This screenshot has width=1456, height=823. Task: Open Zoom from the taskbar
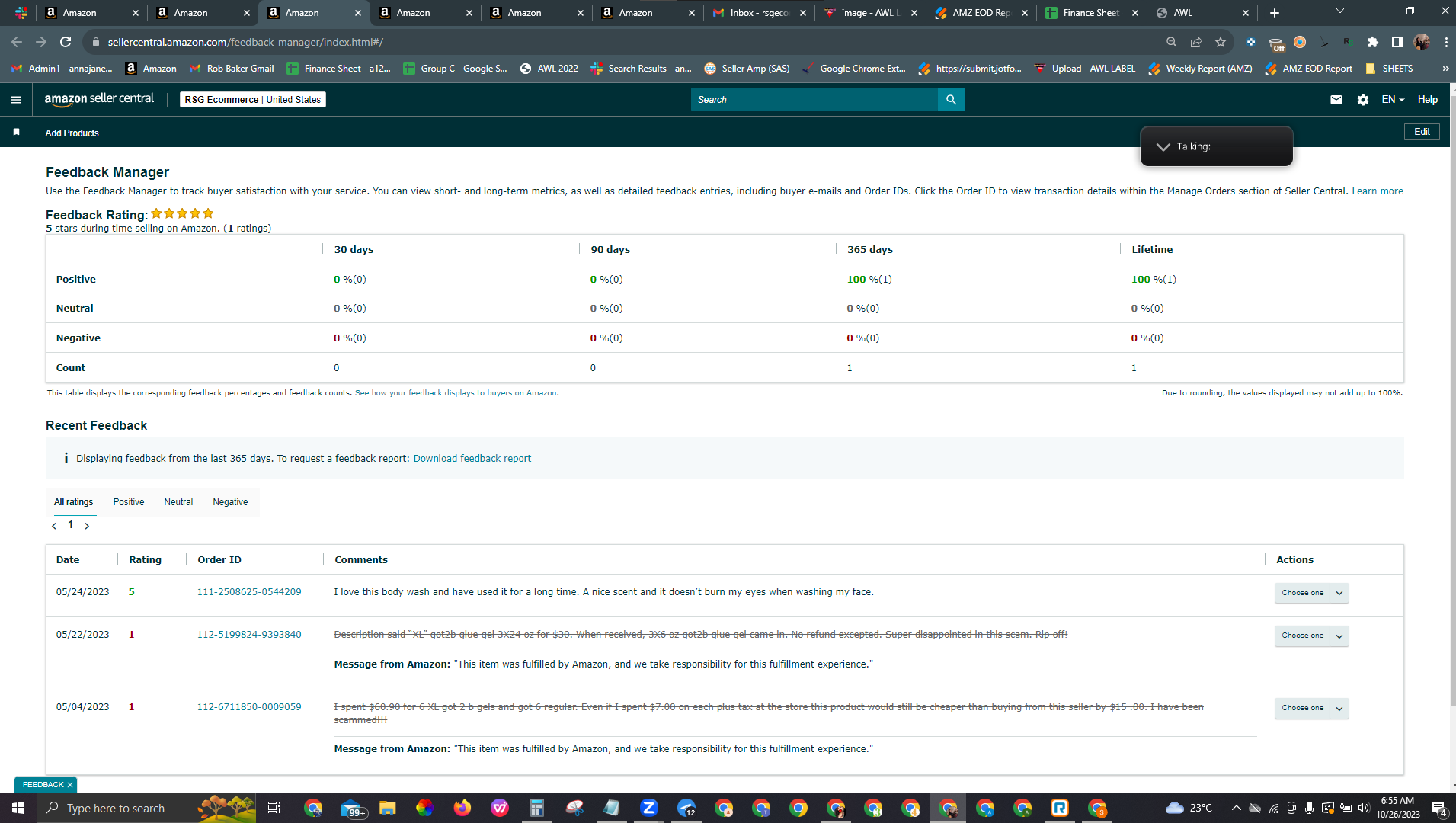[x=649, y=808]
